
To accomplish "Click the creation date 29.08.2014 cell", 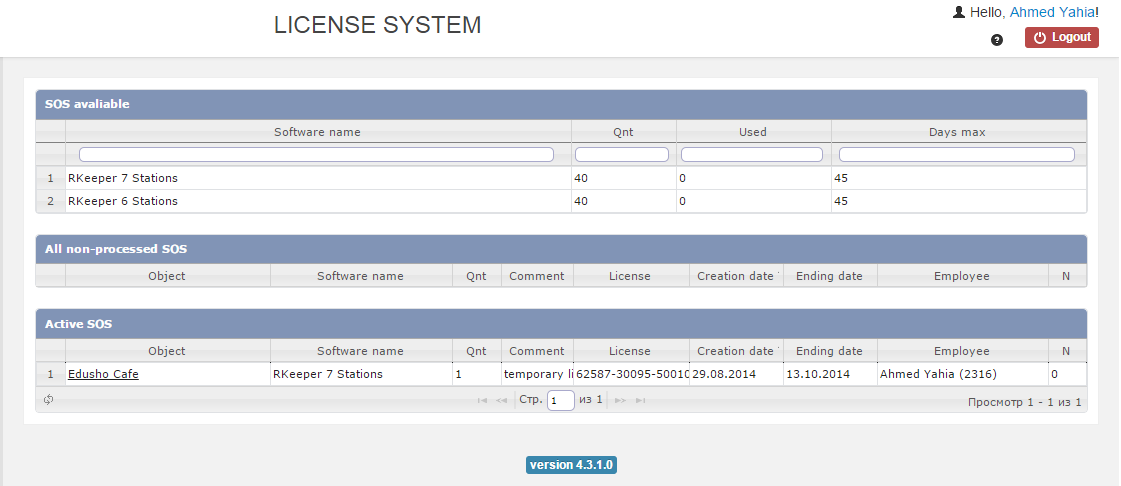I will [x=736, y=374].
